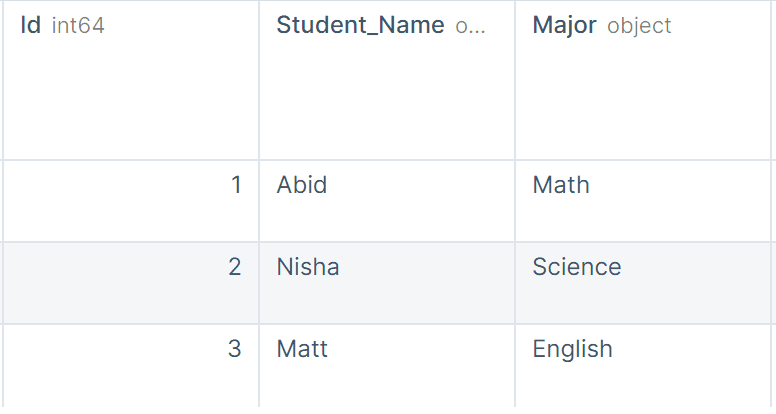The width and height of the screenshot is (776, 414).
Task: Click the Nisha name cell
Action: (387, 283)
